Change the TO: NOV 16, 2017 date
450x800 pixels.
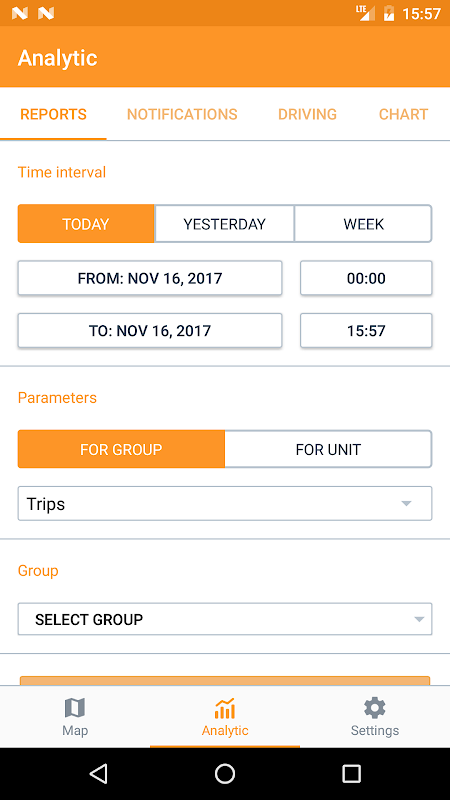point(150,331)
